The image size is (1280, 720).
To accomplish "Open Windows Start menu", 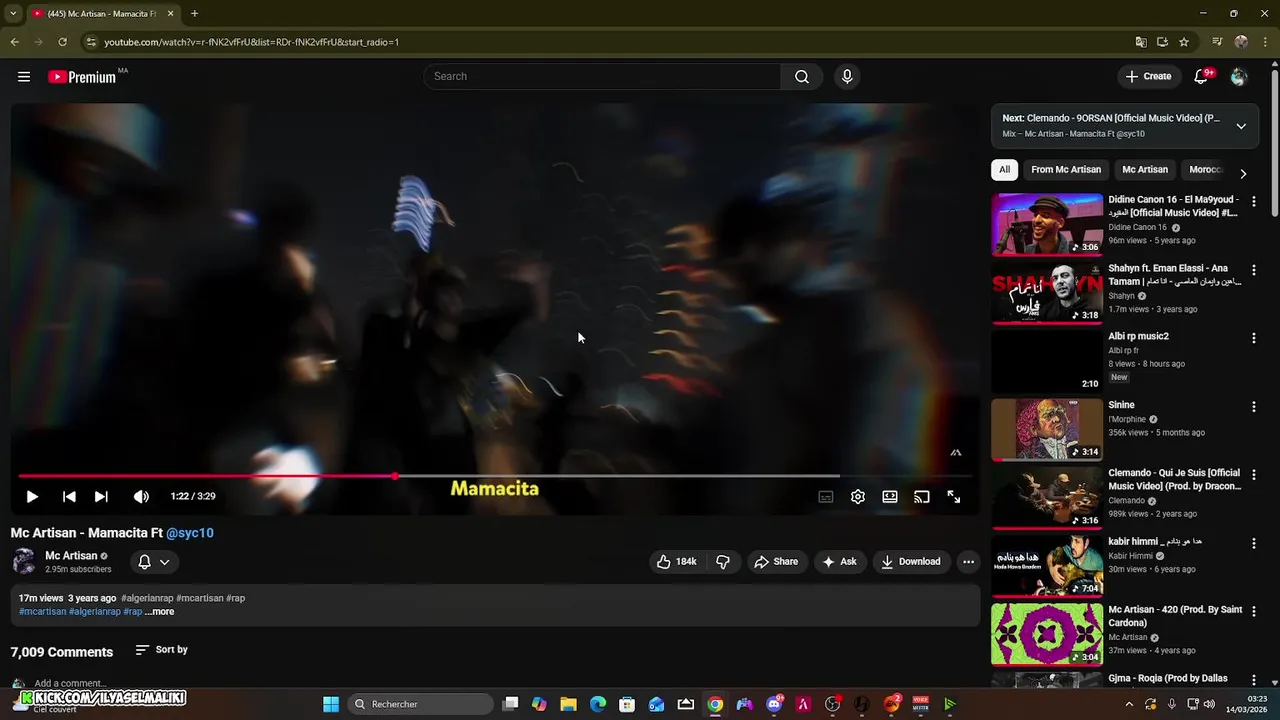I will (x=331, y=704).
